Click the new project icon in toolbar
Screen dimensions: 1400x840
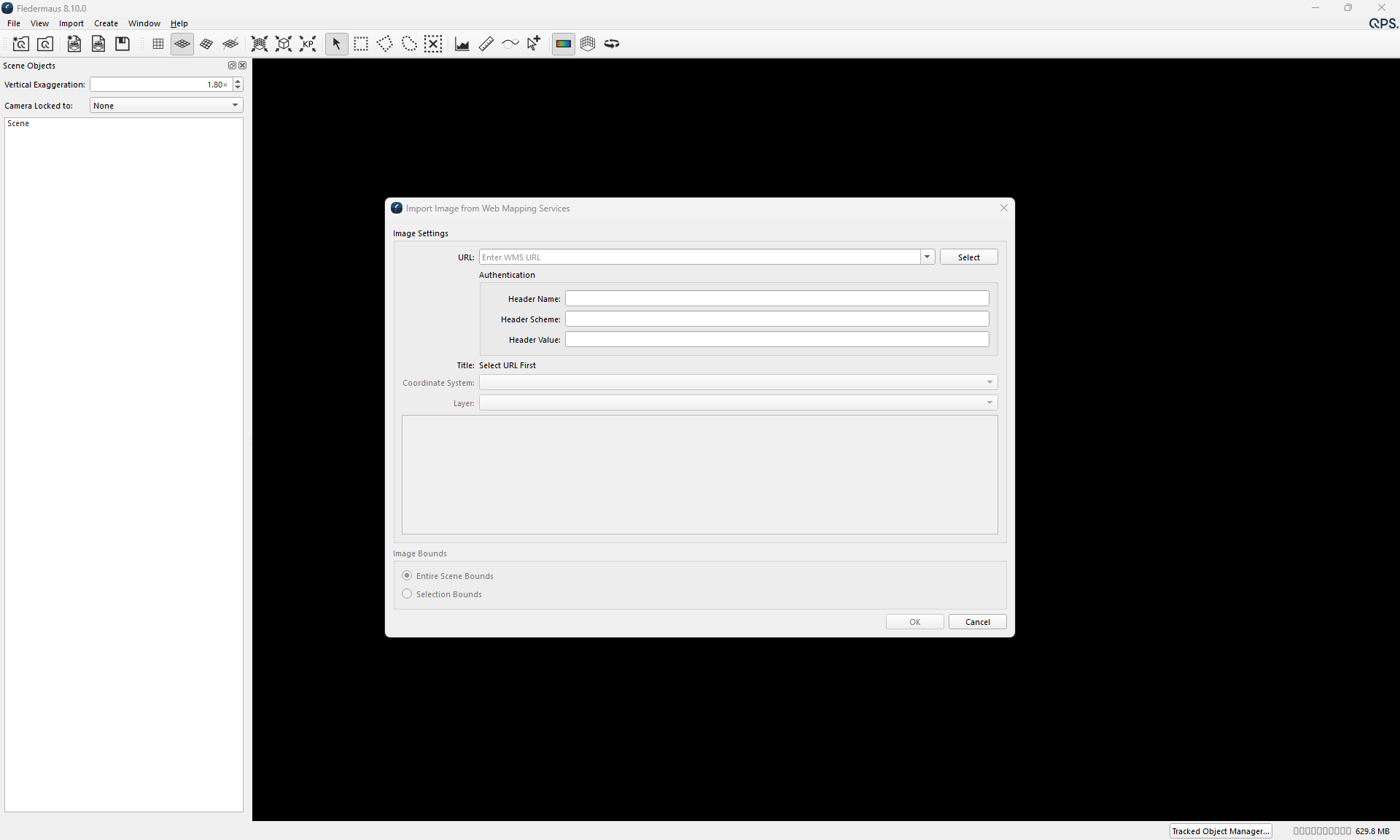pyautogui.click(x=20, y=44)
